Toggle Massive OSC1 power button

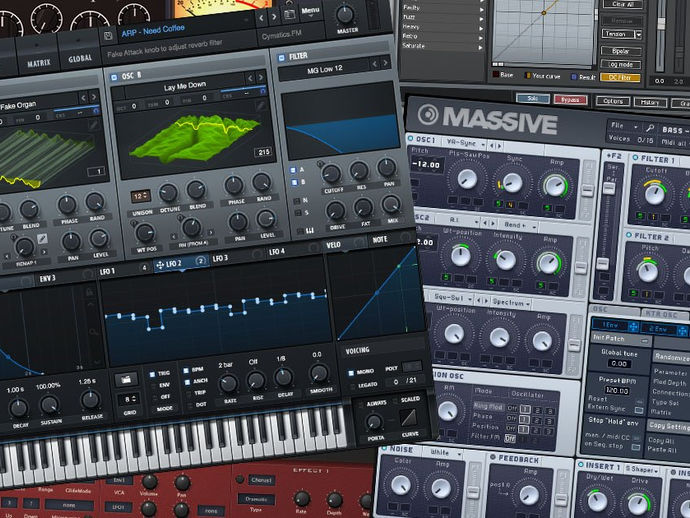point(411,138)
